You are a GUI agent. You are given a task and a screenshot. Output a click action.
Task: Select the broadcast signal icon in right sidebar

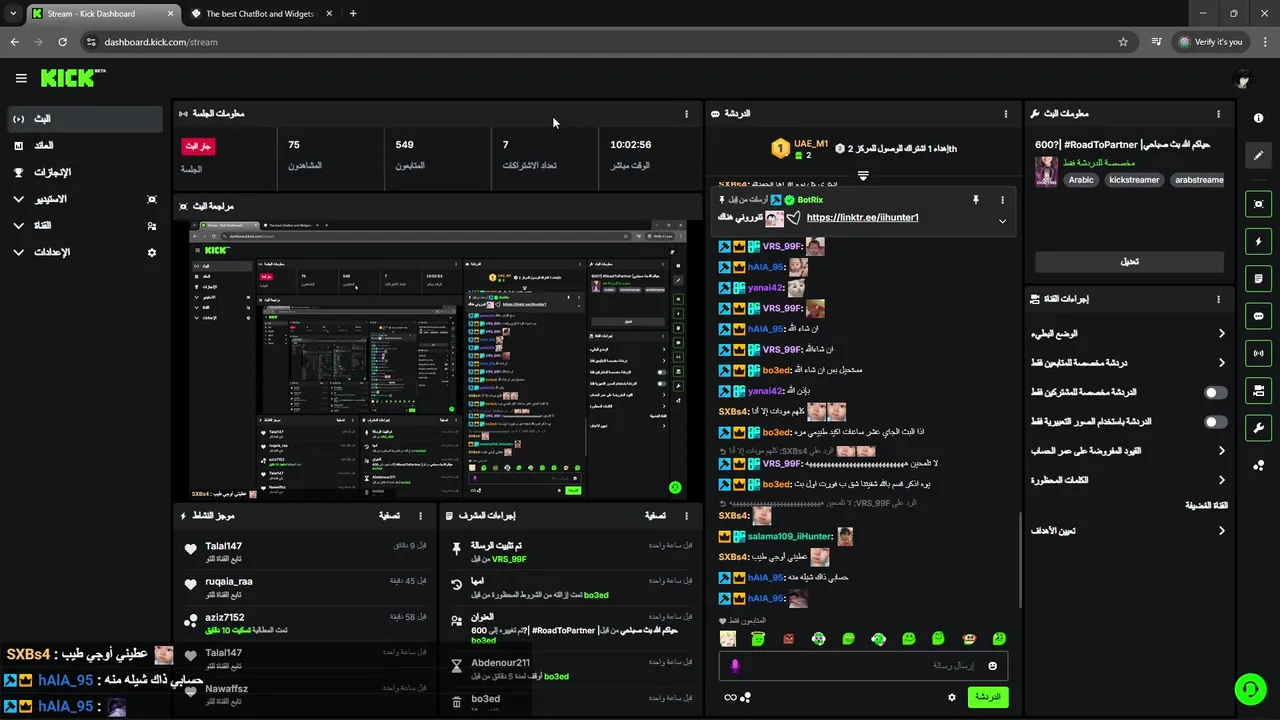1258,353
